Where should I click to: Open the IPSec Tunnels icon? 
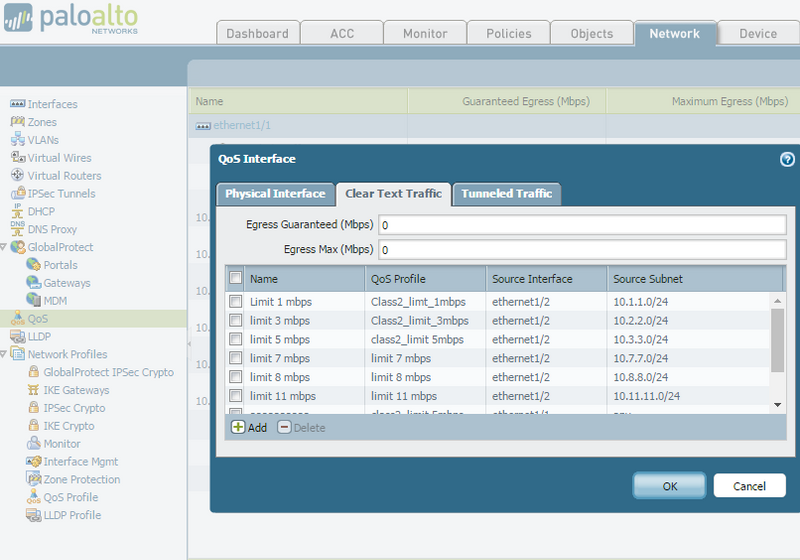pyautogui.click(x=18, y=194)
